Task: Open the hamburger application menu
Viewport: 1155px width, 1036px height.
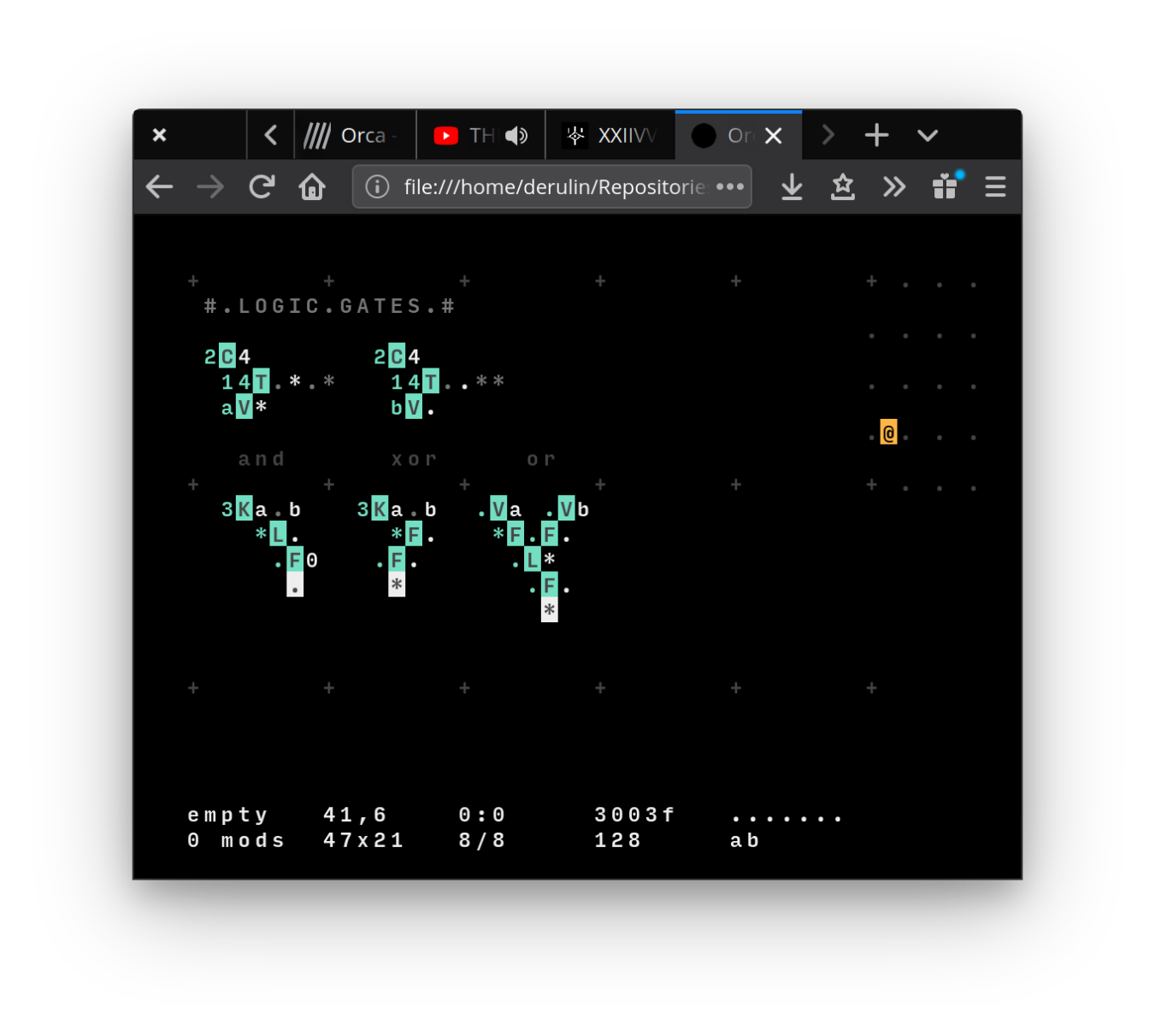Action: tap(995, 186)
